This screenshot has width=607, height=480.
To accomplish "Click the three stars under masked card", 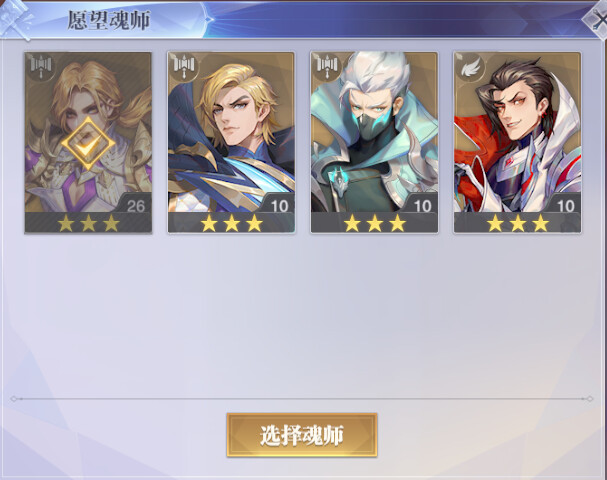I will tap(374, 223).
